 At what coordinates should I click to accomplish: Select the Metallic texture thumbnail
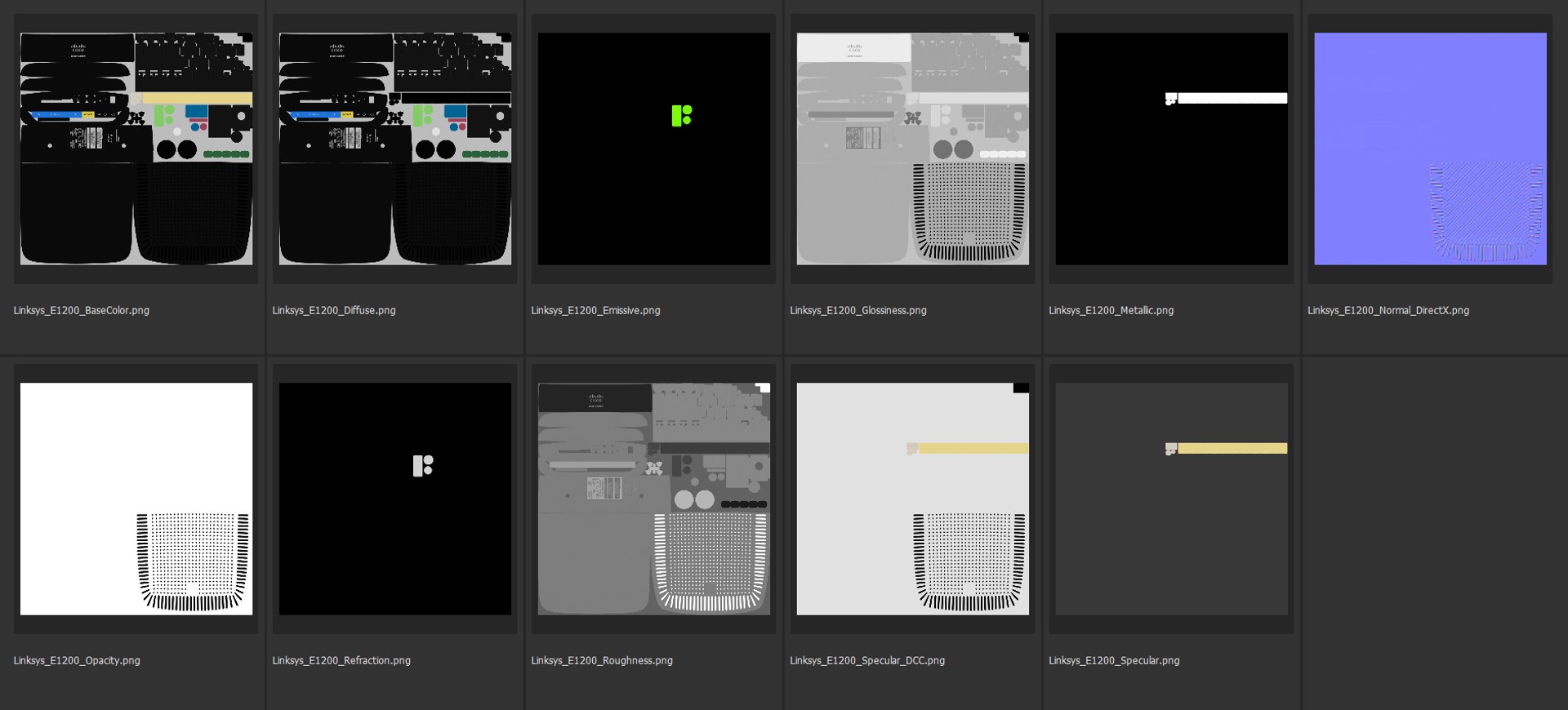coord(1172,149)
